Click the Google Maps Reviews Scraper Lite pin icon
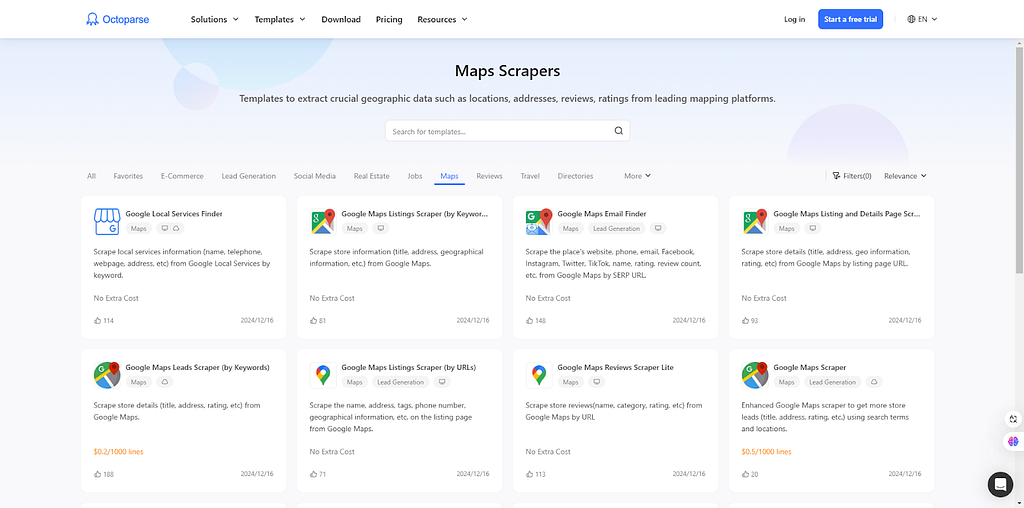The width and height of the screenshot is (1024, 508). tap(539, 375)
